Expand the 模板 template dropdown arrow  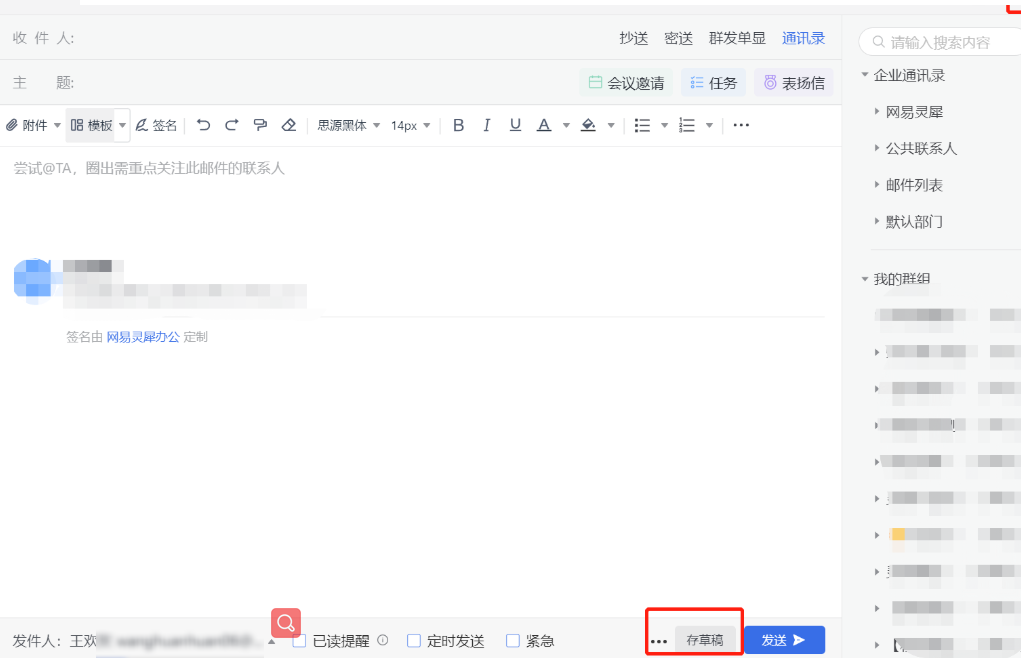[122, 125]
